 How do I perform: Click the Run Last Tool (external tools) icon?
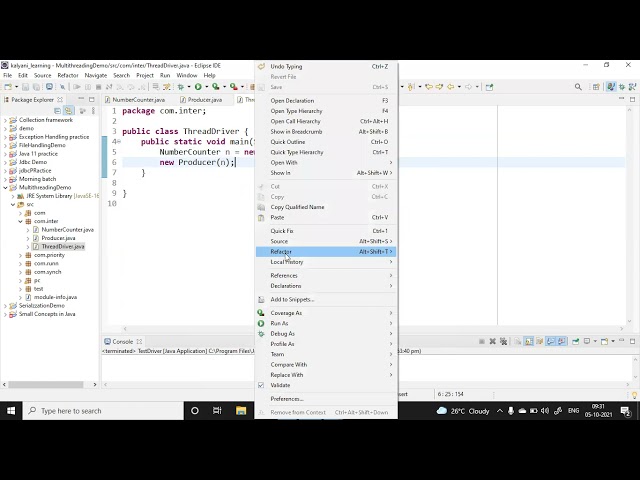pos(234,87)
